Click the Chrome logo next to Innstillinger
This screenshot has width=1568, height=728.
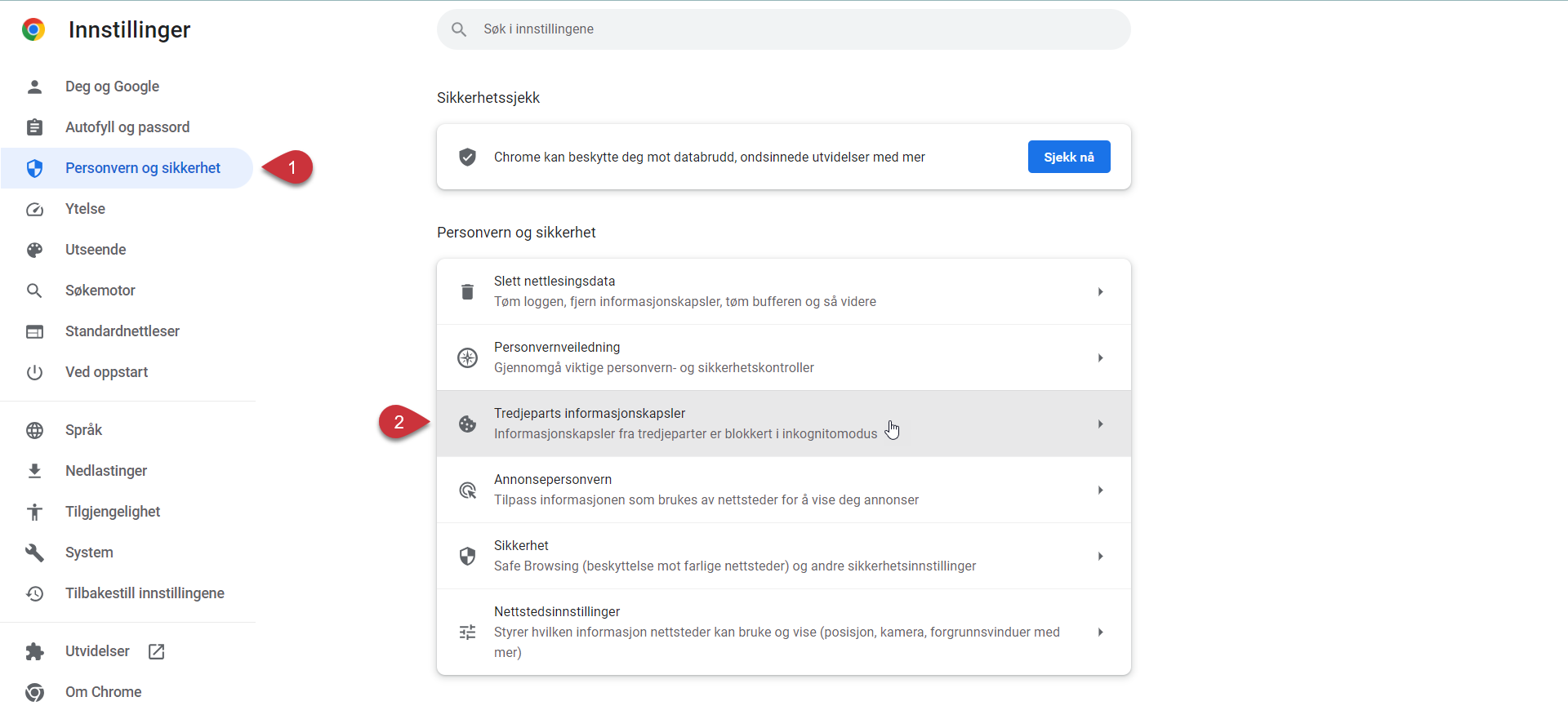[33, 29]
